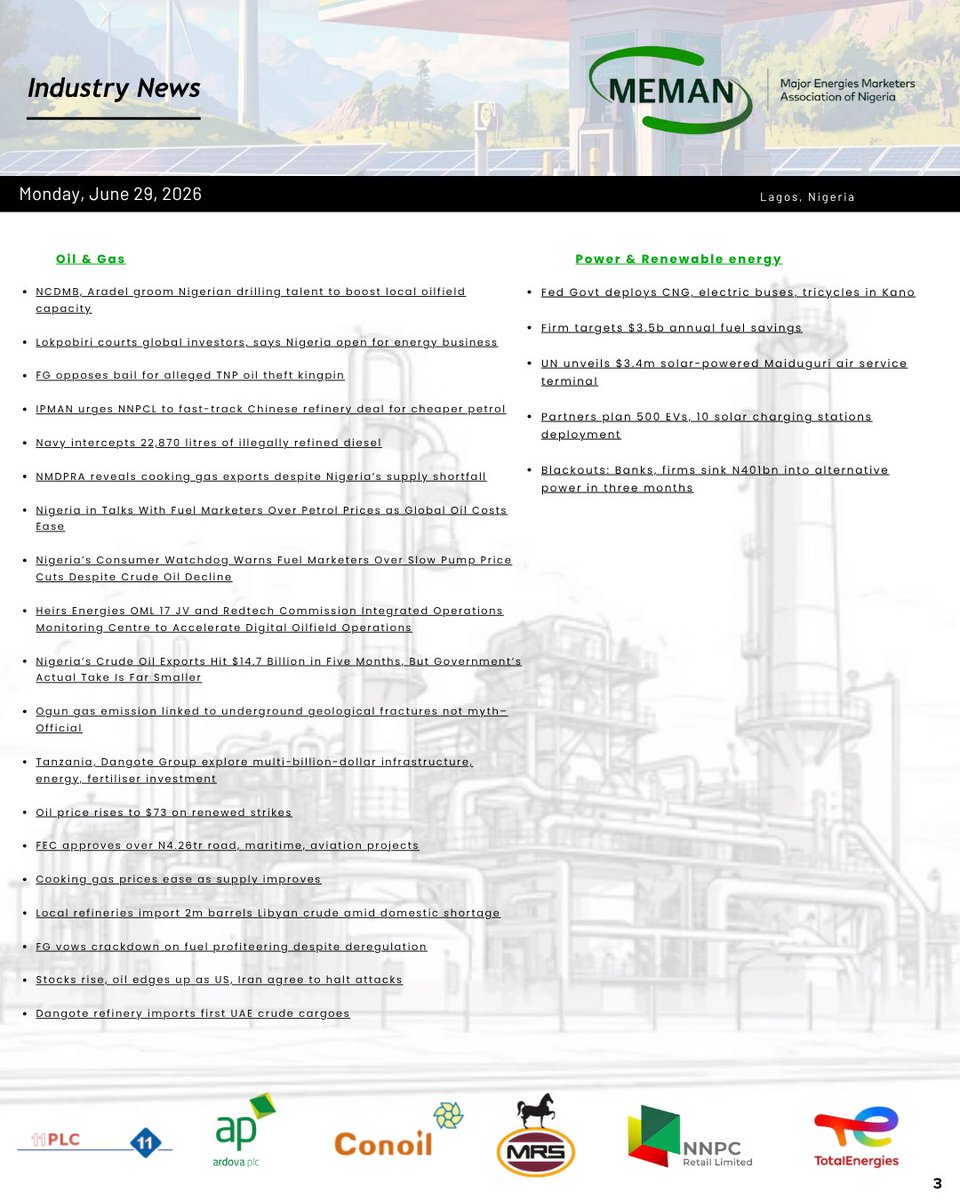The width and height of the screenshot is (960, 1200).
Task: Open the Oil & Gas section heading
Action: 90,259
